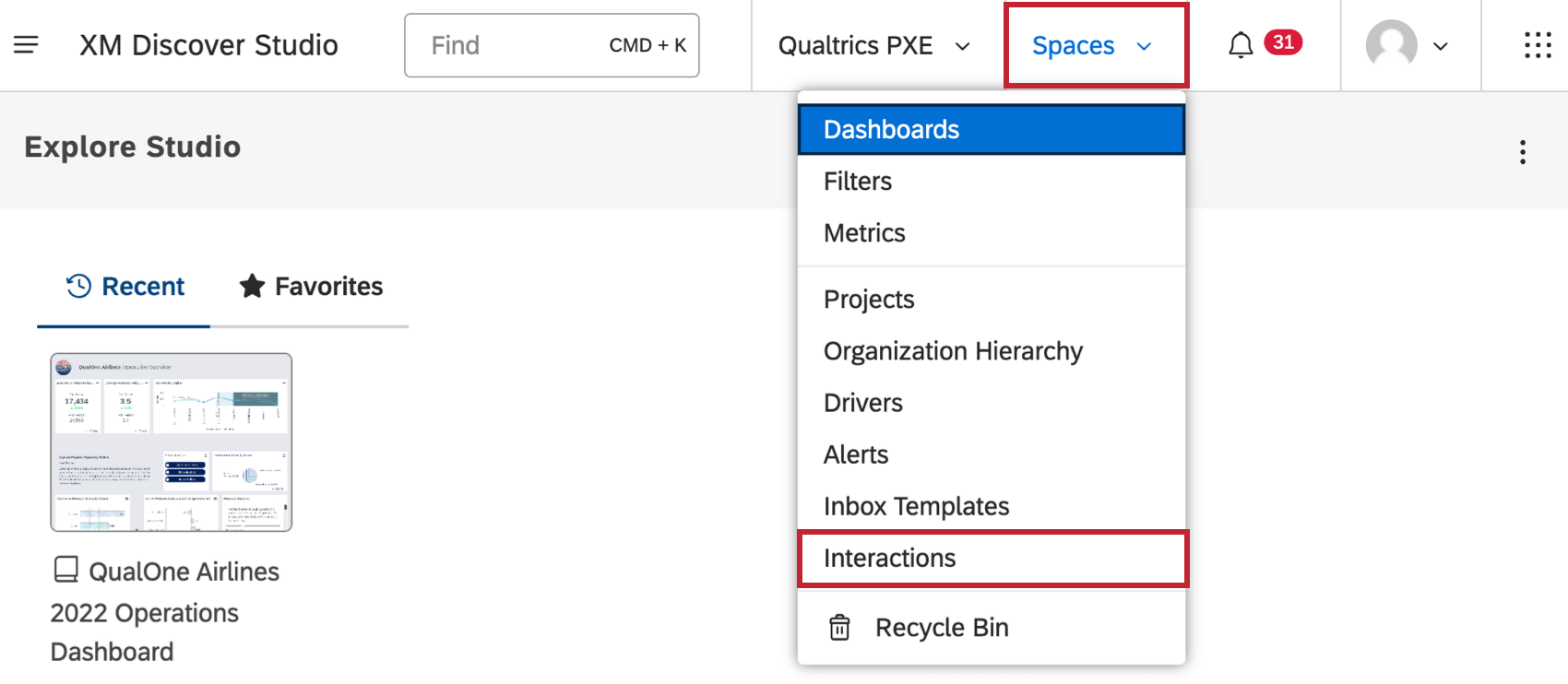Open the QualOne Airlines dashboard thumbnail

pyautogui.click(x=172, y=442)
